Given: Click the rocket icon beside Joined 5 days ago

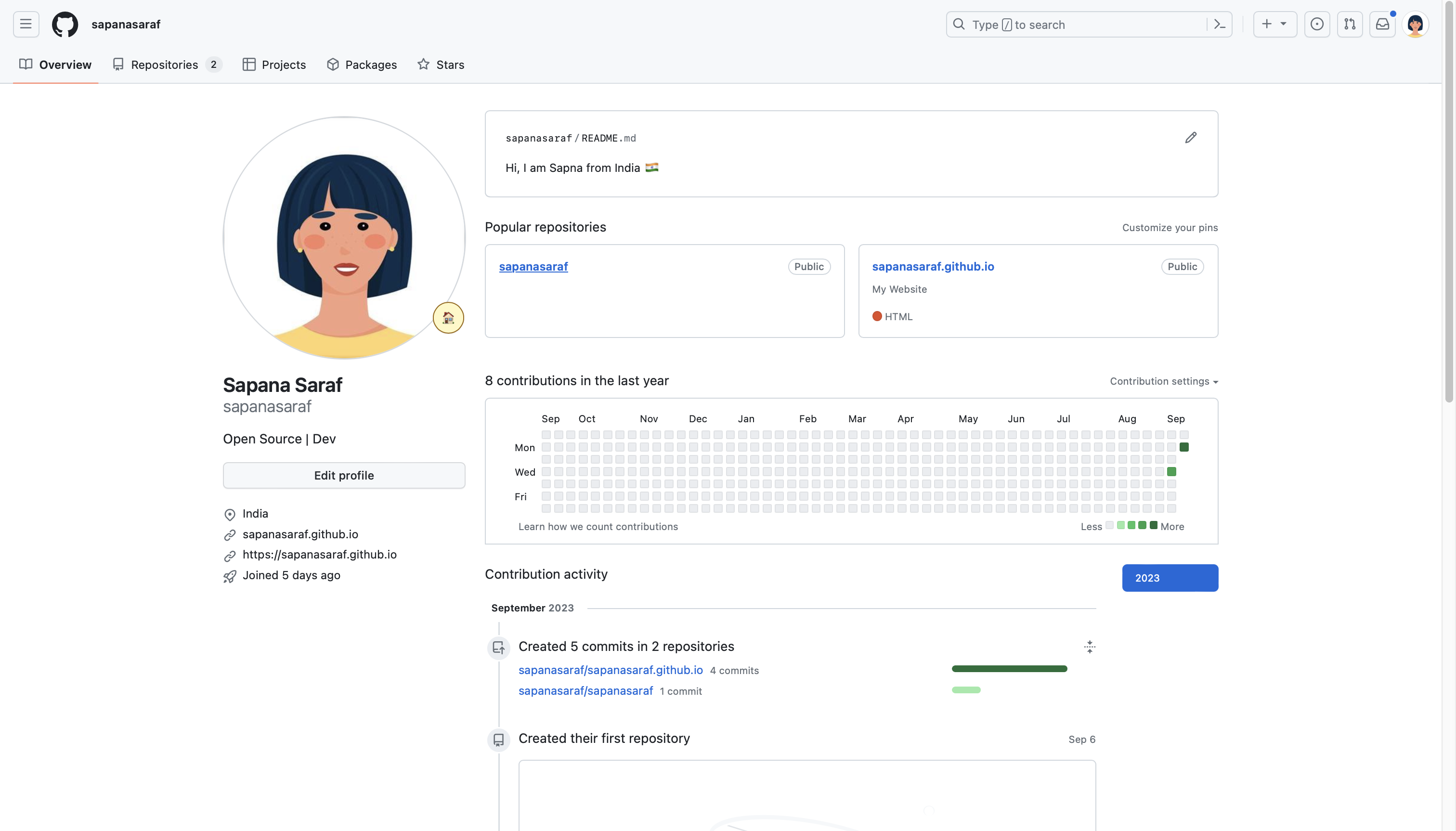Looking at the screenshot, I should click(230, 576).
